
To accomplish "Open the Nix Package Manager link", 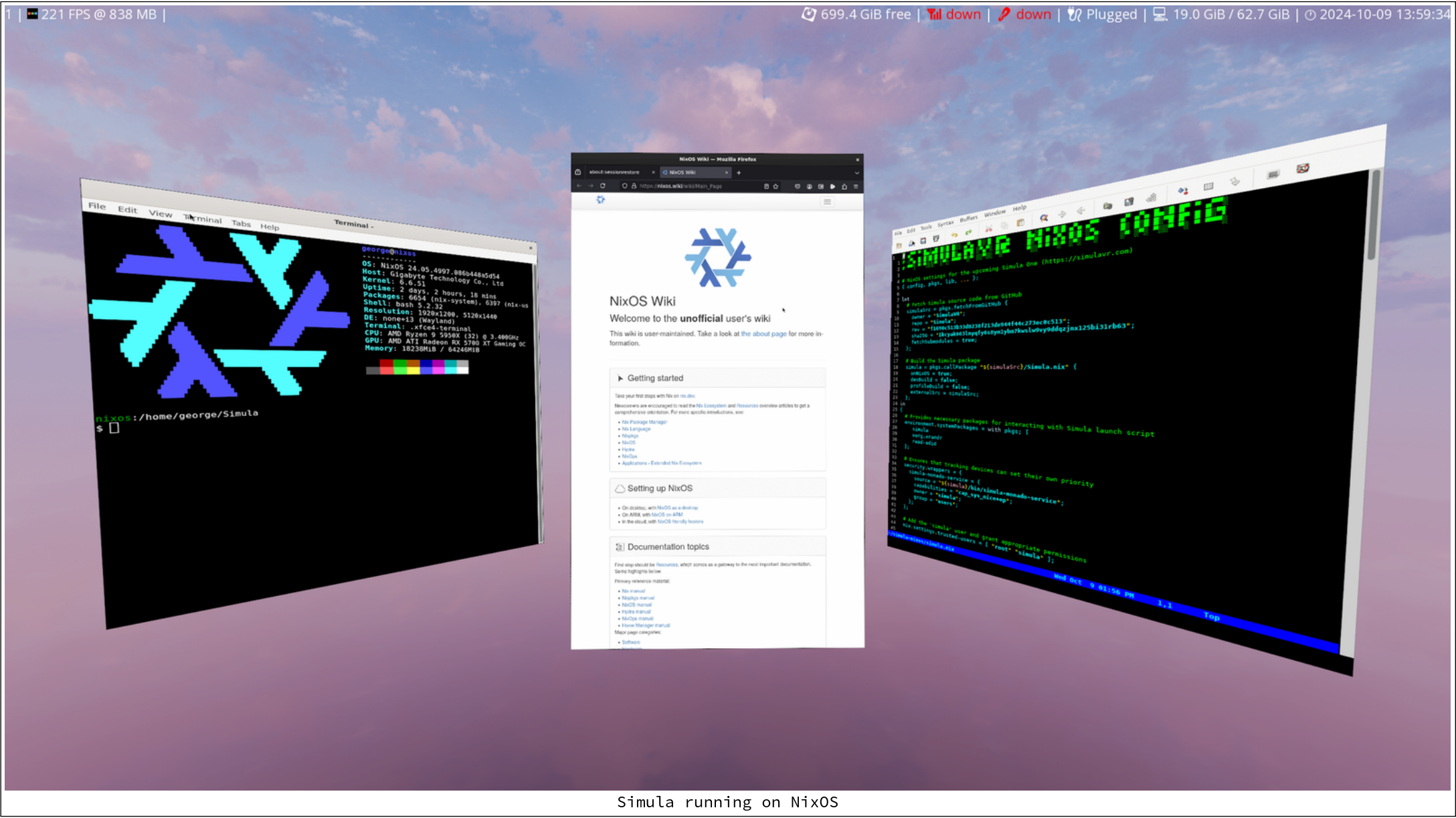I will (x=644, y=422).
